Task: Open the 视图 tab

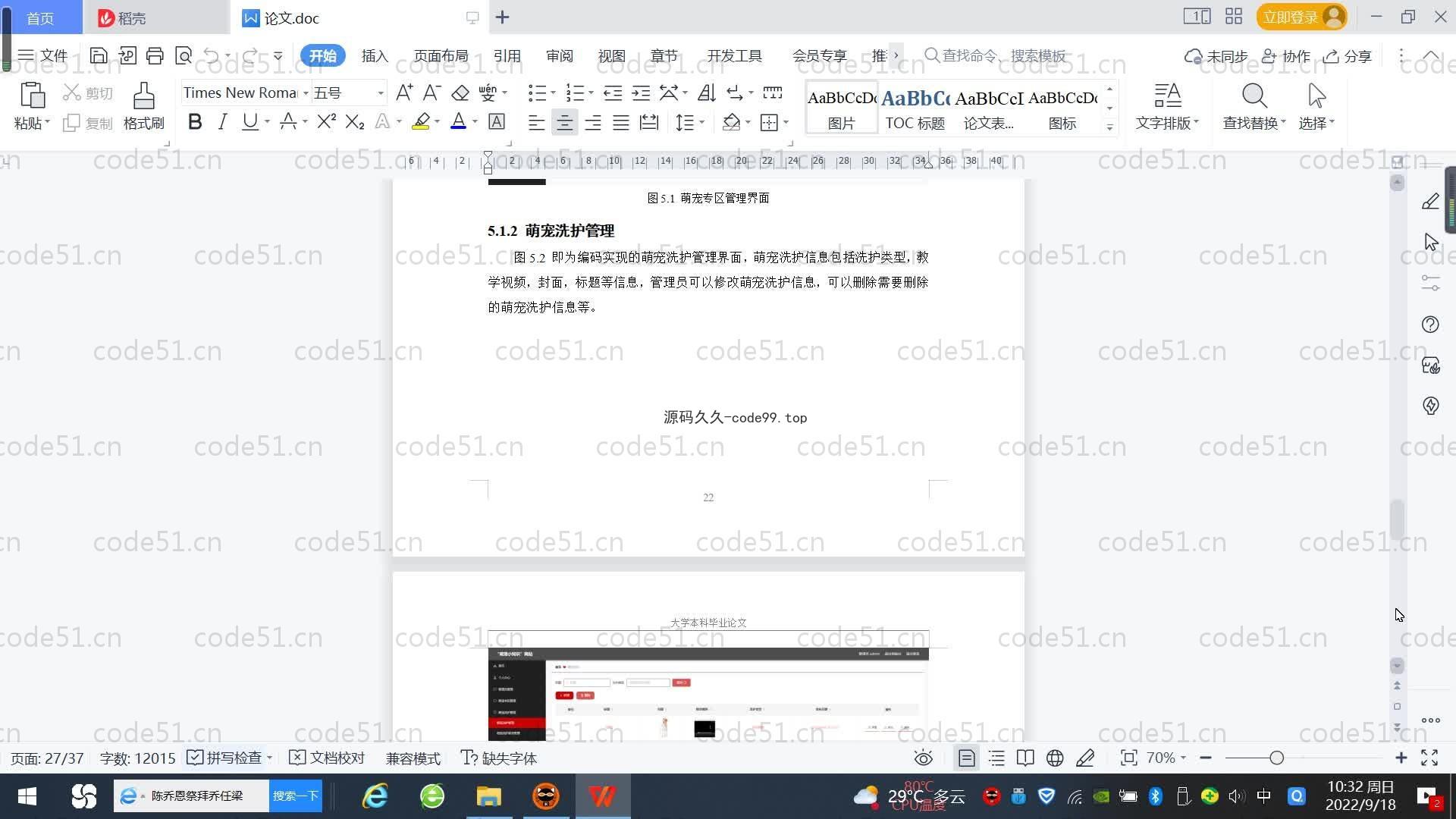Action: click(611, 55)
